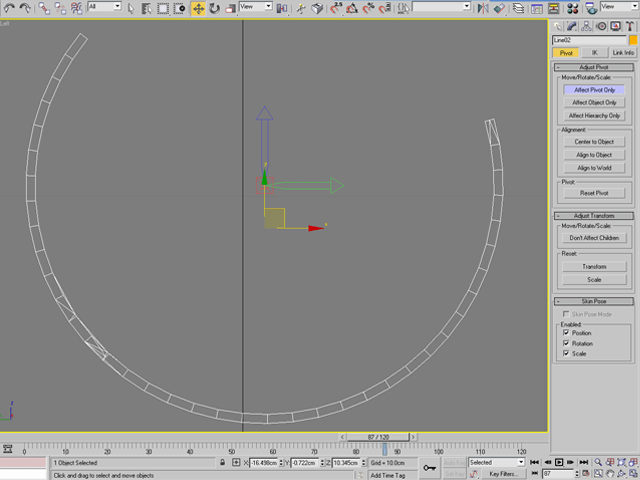The height and width of the screenshot is (480, 640).
Task: Select the Scale tool
Action: 231,8
